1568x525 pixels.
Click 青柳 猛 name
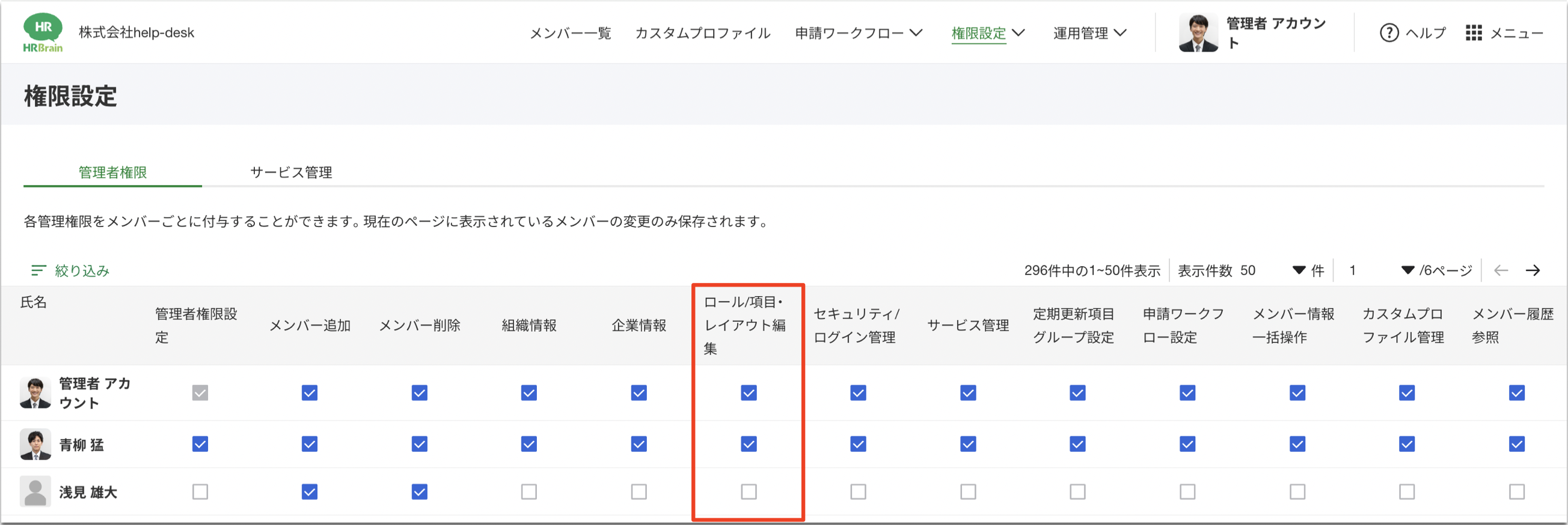click(x=81, y=445)
